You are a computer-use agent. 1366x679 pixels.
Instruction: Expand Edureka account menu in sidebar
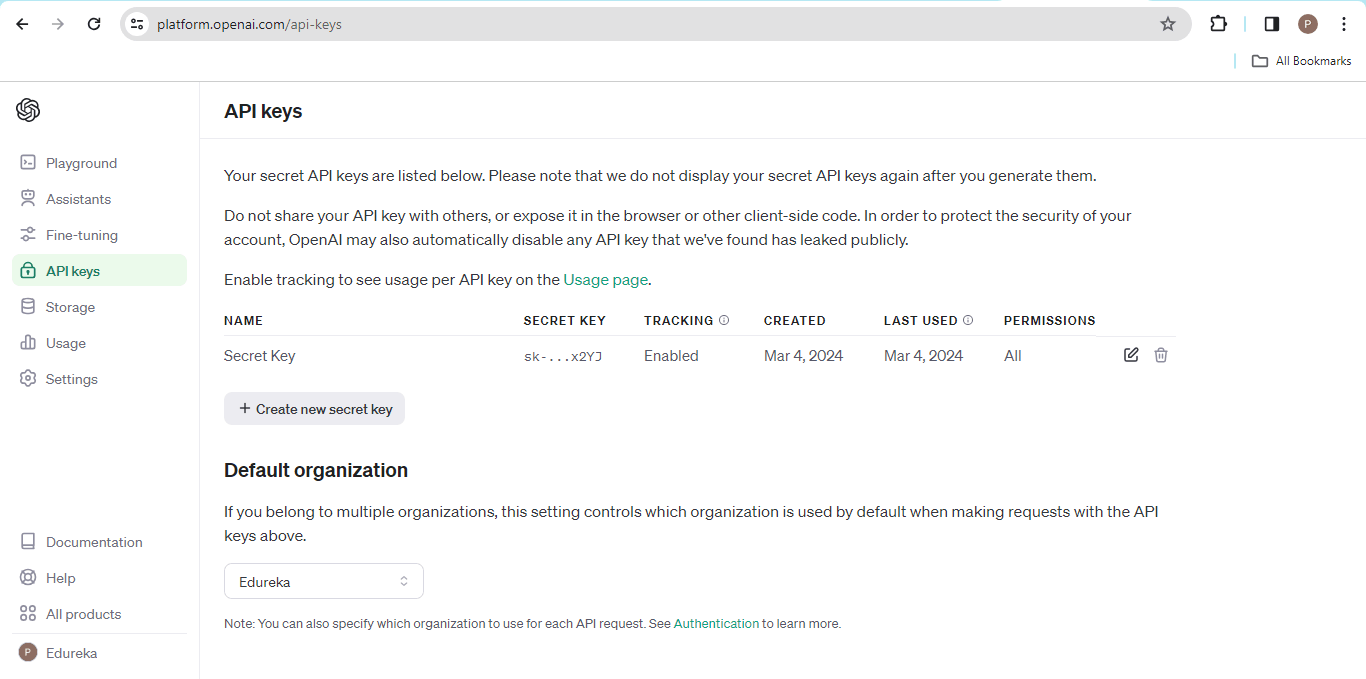coord(70,653)
